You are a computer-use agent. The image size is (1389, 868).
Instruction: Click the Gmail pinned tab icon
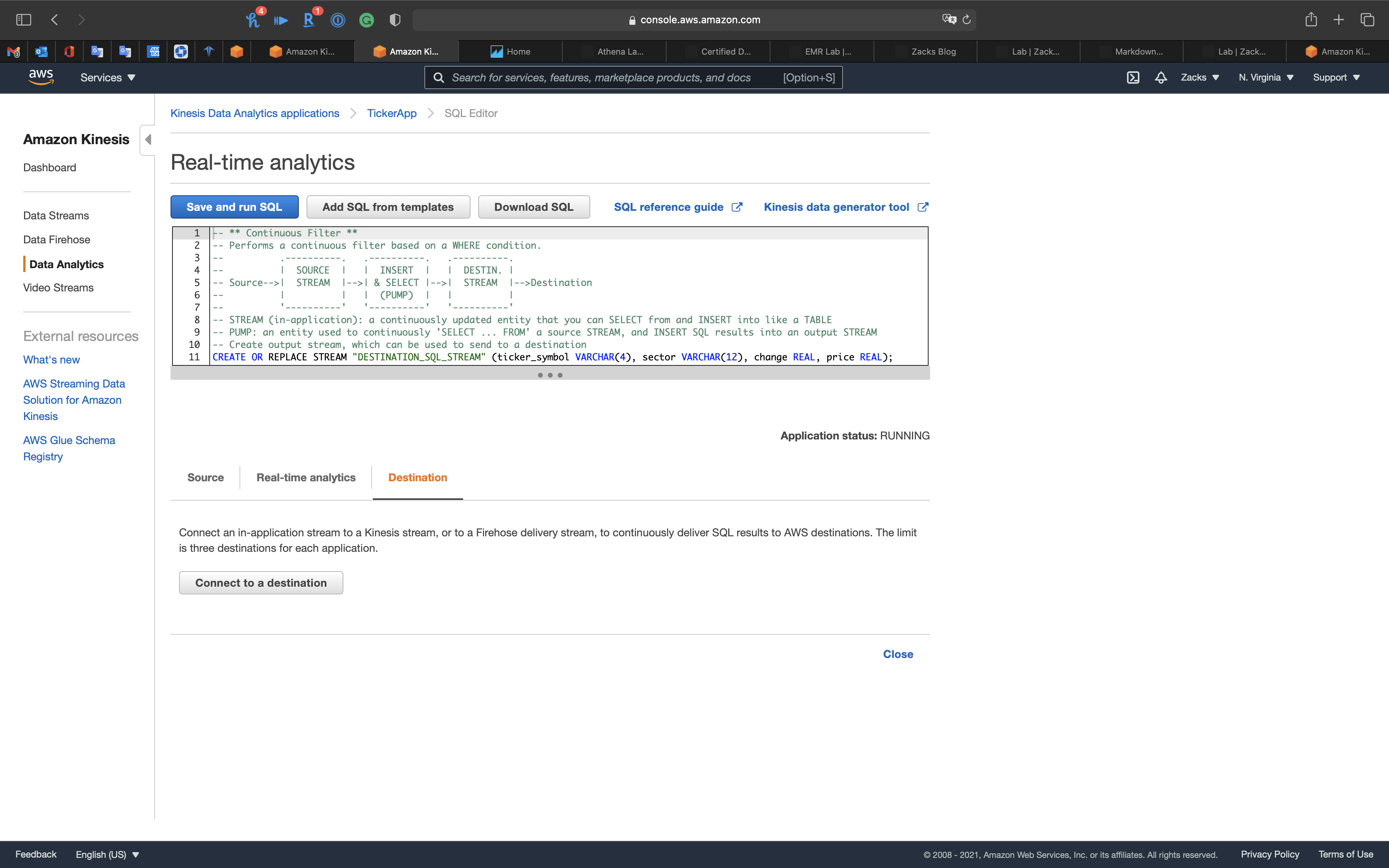click(x=14, y=52)
